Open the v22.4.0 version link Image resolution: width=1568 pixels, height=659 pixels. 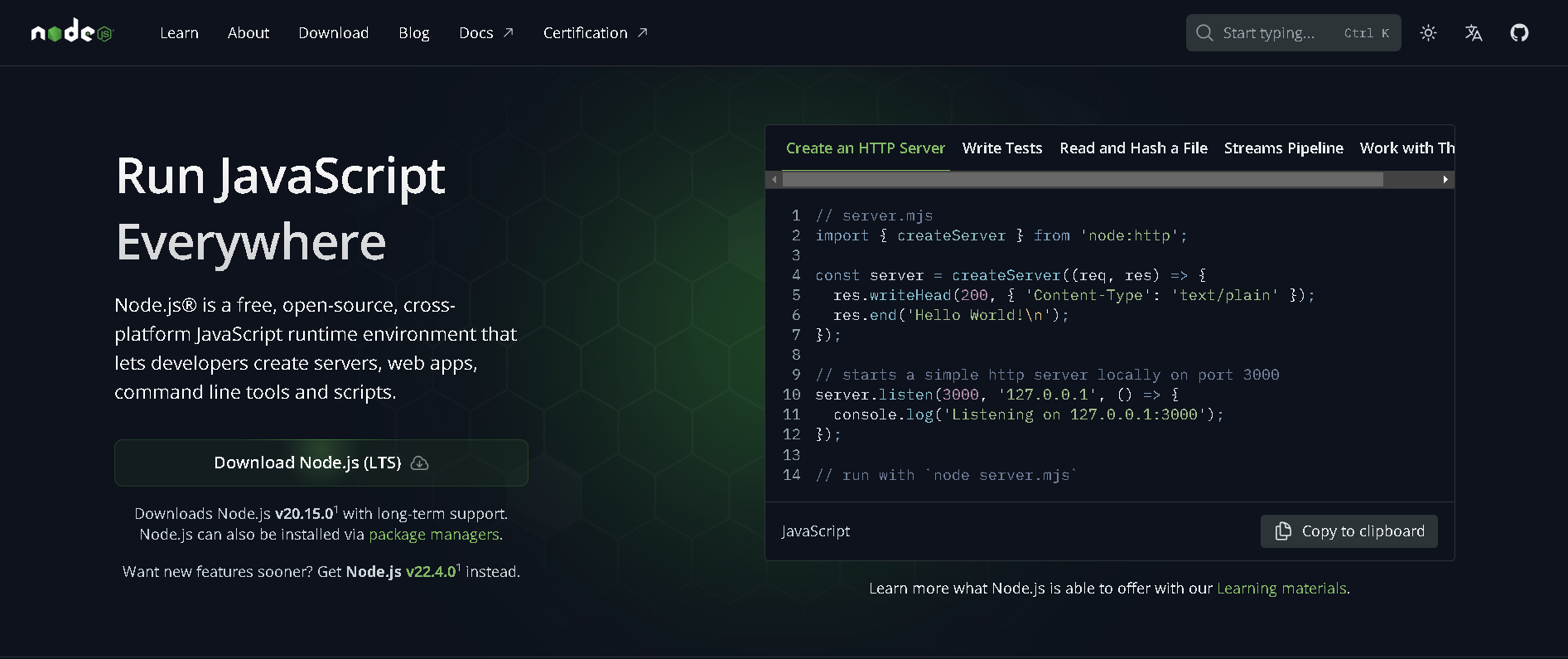(431, 572)
